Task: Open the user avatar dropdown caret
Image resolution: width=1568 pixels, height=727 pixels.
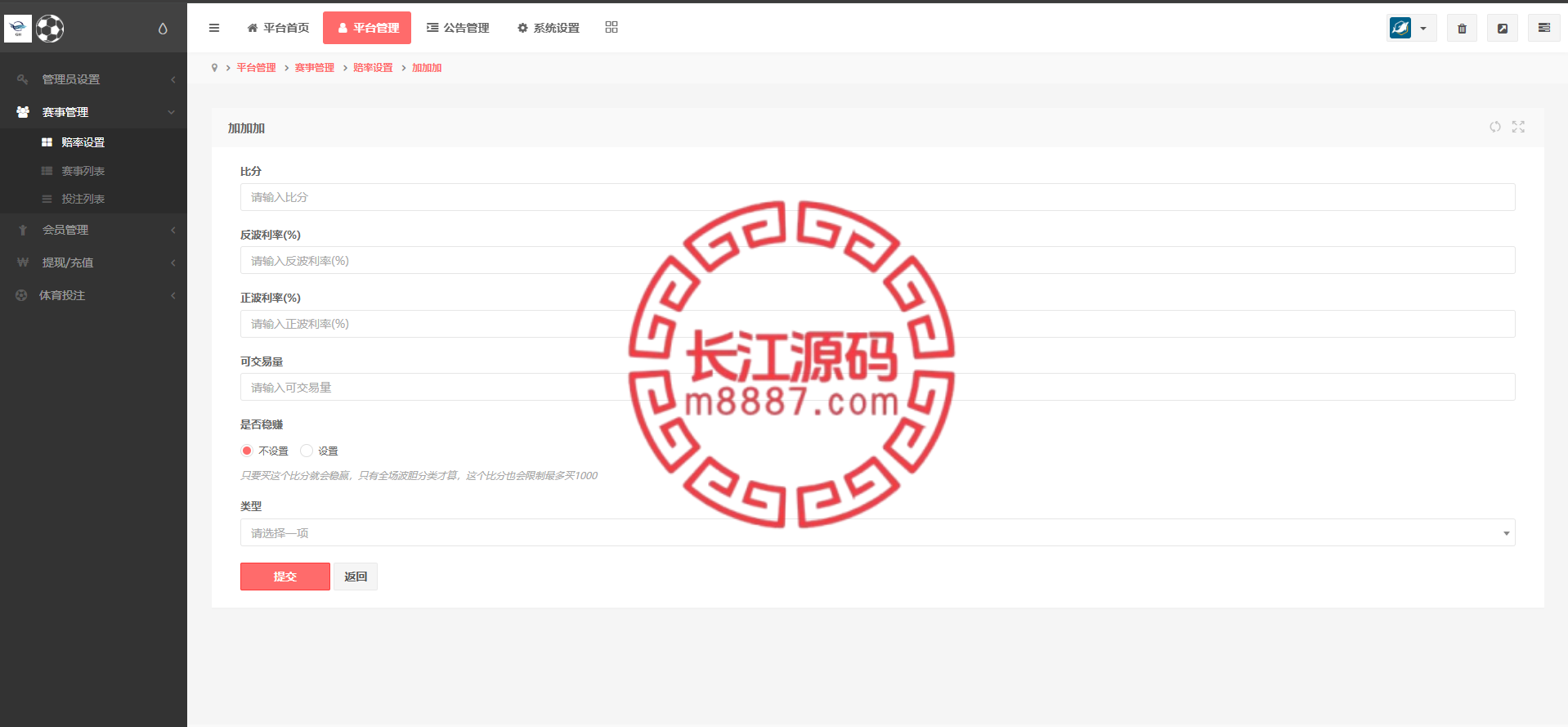Action: 1423,29
